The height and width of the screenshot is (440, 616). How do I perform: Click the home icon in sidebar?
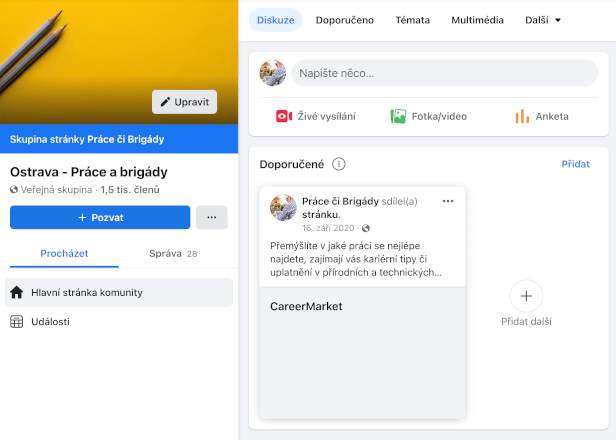coord(16,292)
